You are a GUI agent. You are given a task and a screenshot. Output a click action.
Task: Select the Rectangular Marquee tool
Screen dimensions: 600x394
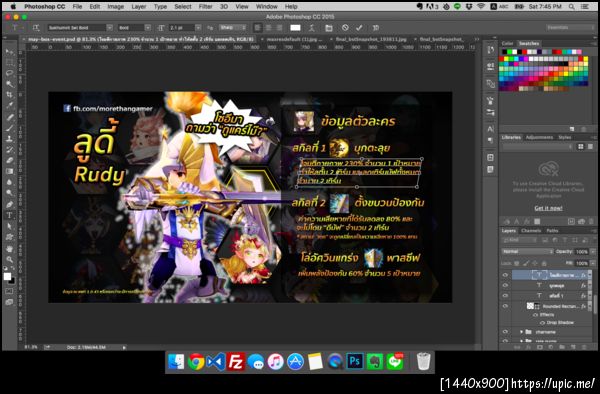pos(10,62)
